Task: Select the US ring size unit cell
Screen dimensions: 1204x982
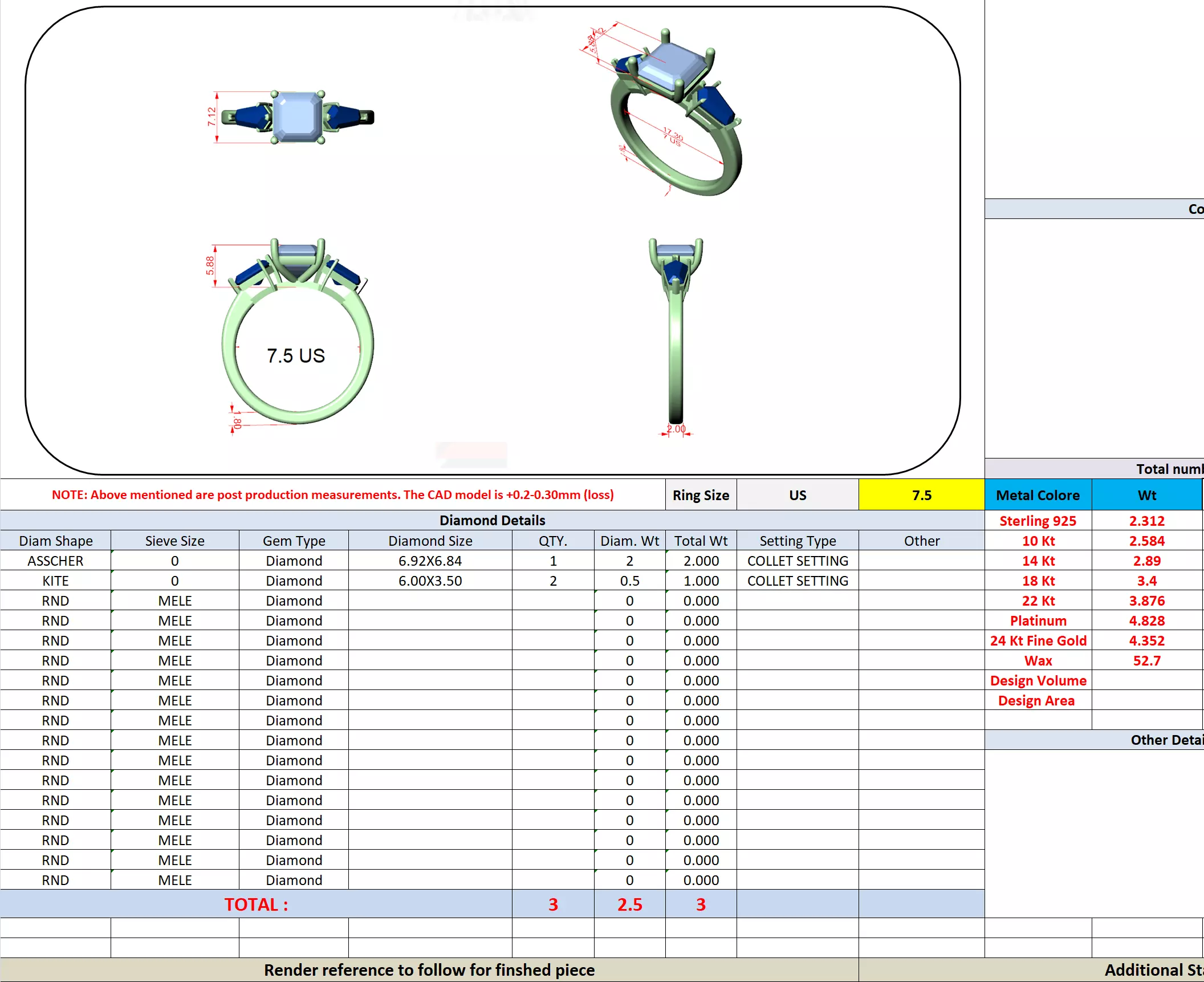Action: 798,495
